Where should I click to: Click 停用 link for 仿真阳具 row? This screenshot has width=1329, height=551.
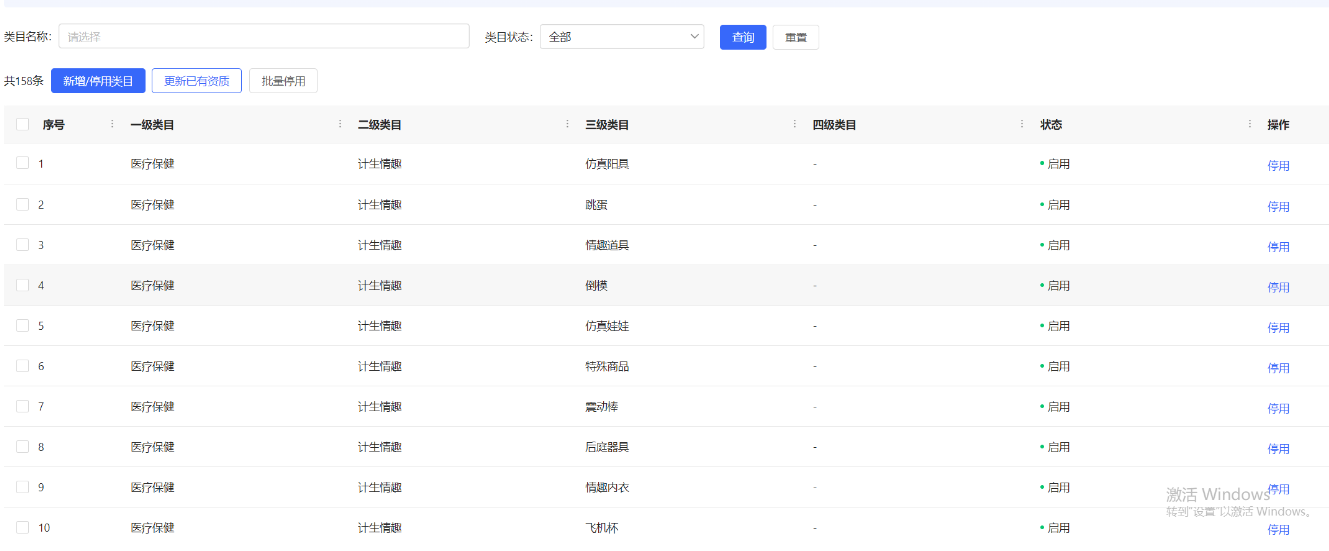coord(1278,166)
